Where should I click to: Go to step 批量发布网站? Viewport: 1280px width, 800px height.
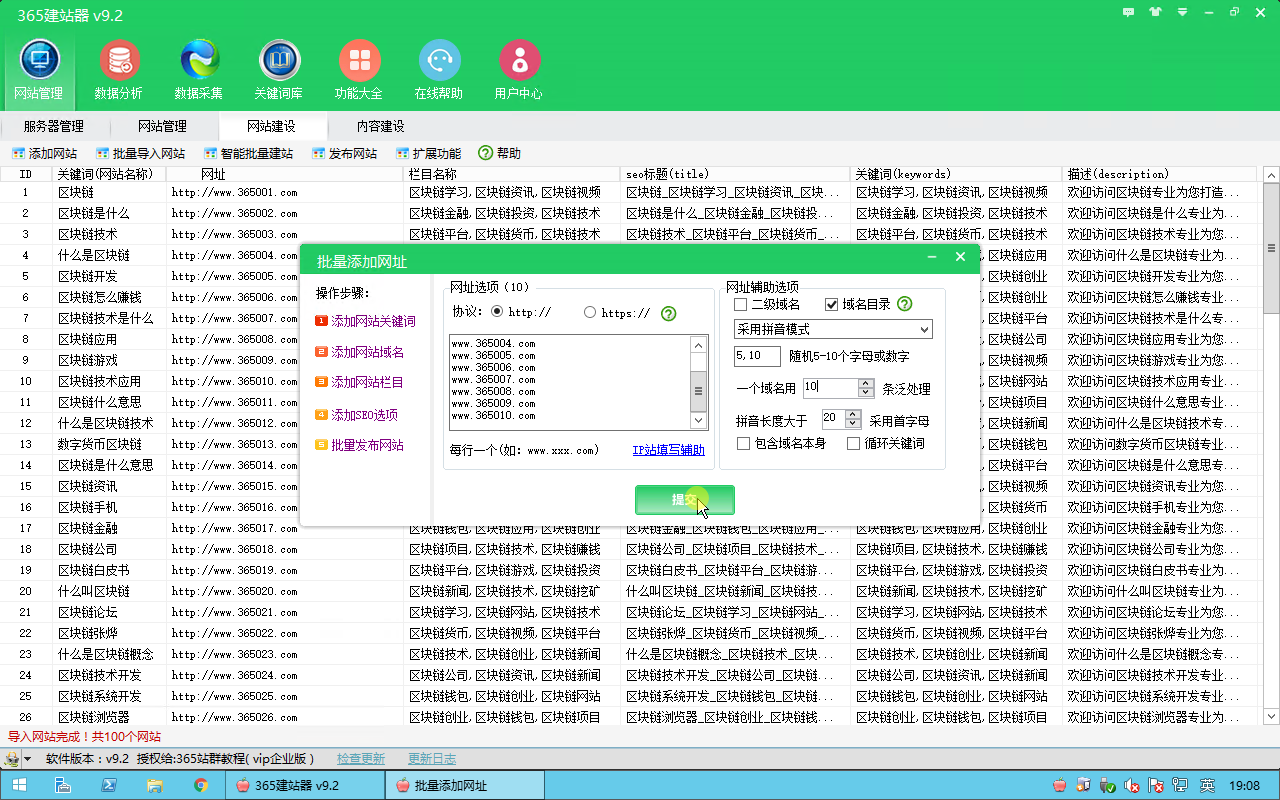(x=360, y=445)
